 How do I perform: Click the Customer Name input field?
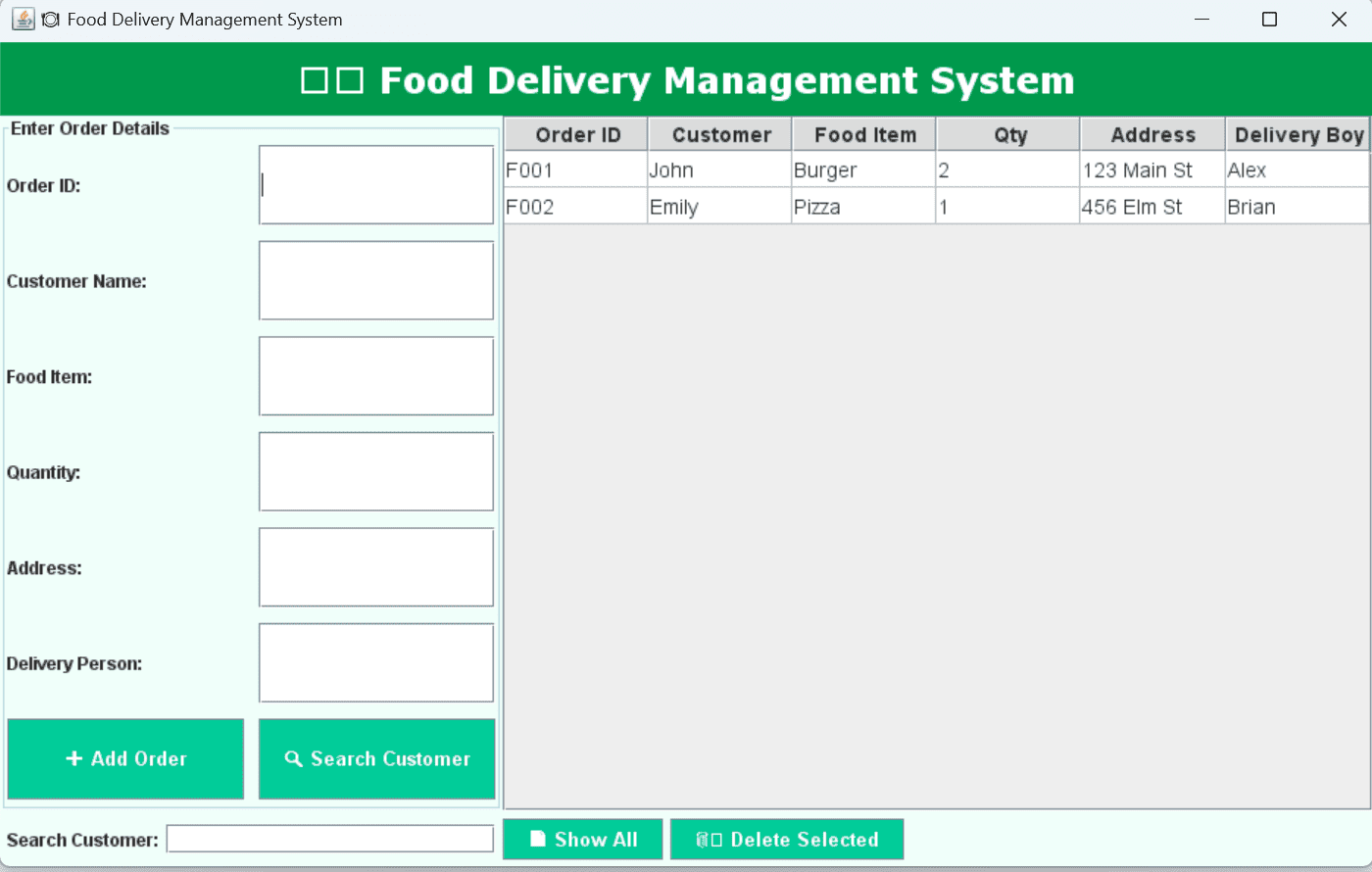tap(375, 280)
